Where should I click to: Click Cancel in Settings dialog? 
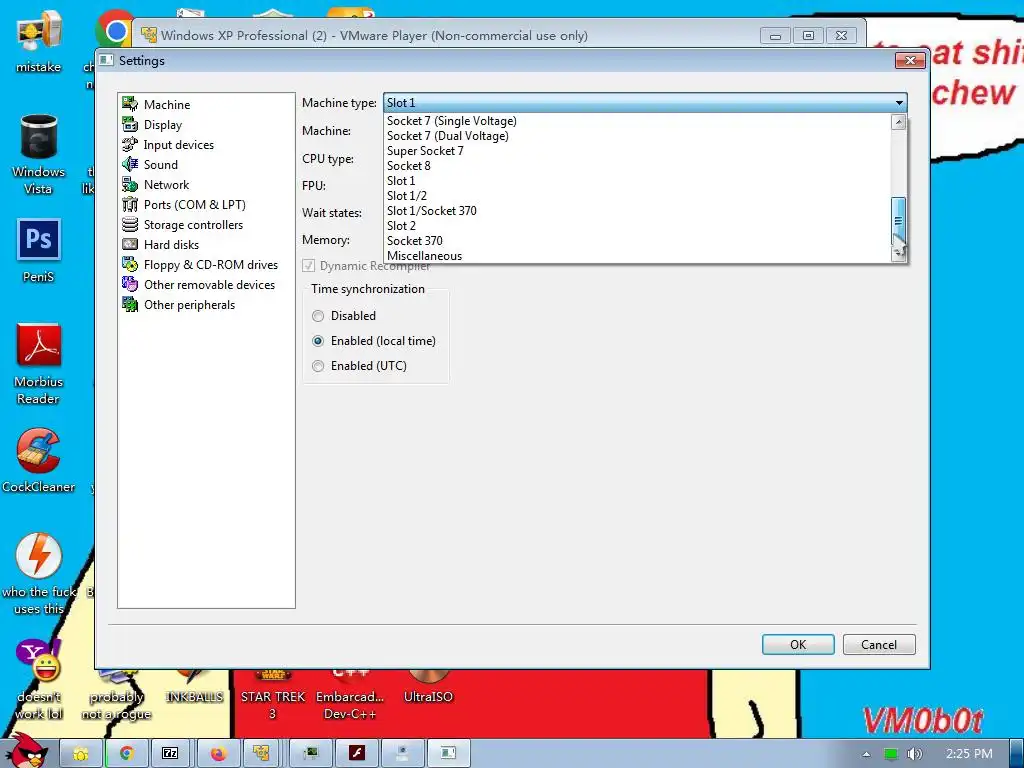click(879, 645)
